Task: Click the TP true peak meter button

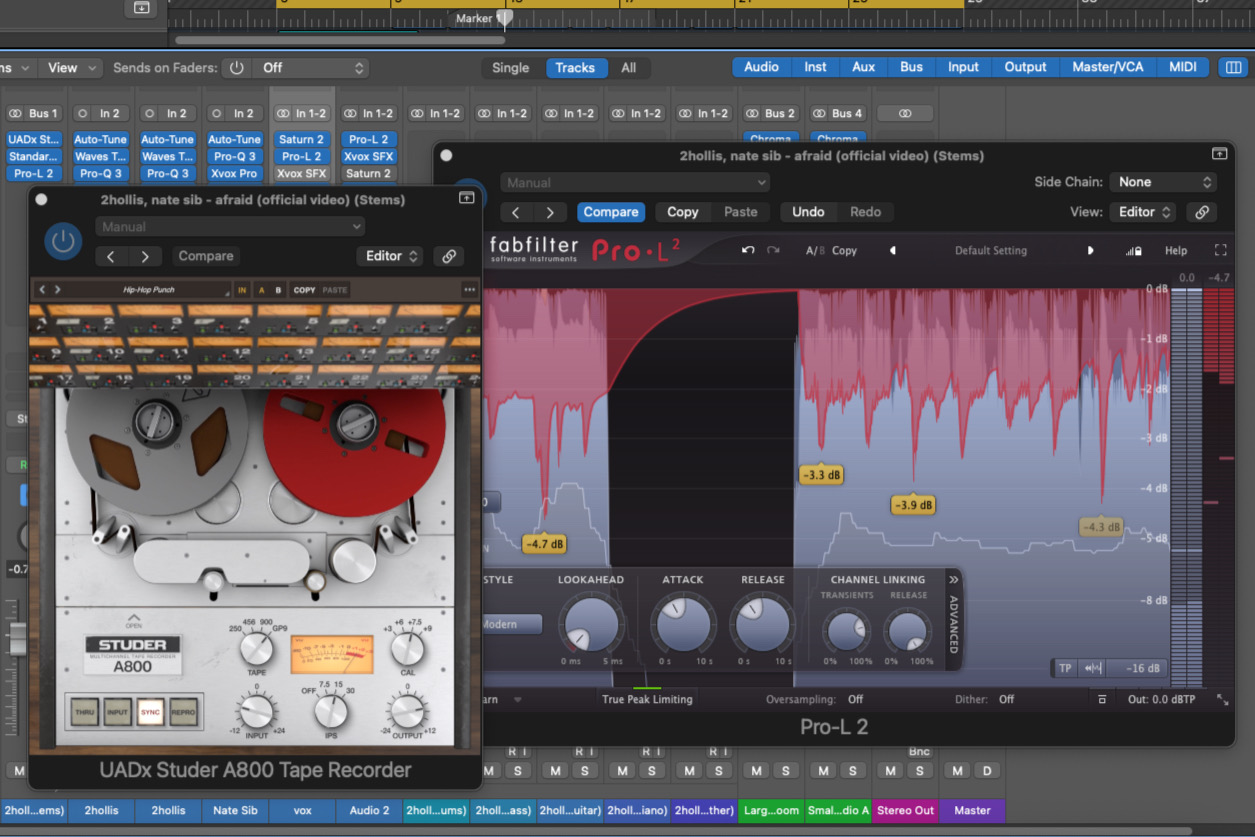Action: pos(1065,668)
